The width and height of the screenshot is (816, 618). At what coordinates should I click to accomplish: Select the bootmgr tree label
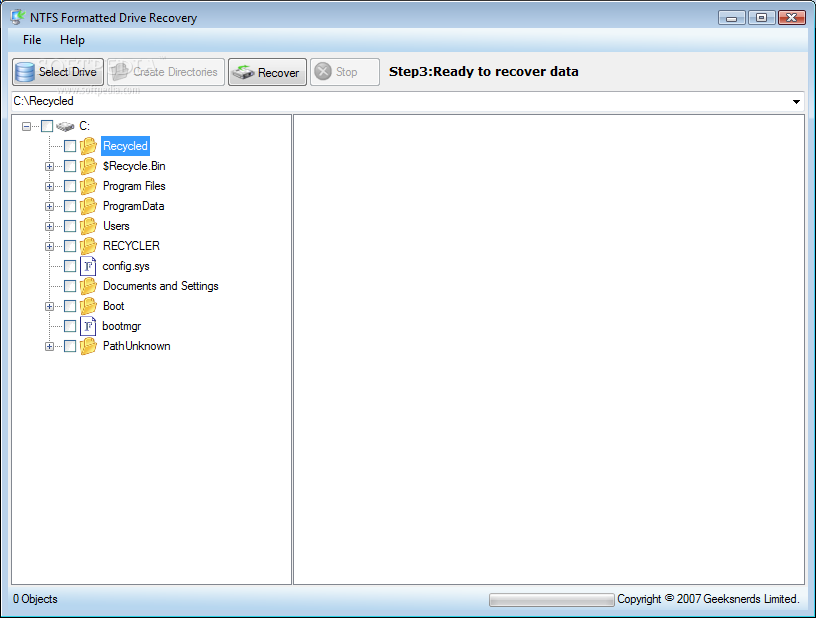pyautogui.click(x=122, y=326)
